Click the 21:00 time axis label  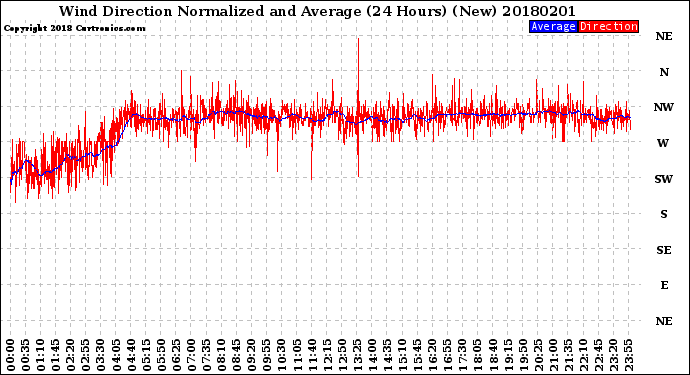(553, 355)
